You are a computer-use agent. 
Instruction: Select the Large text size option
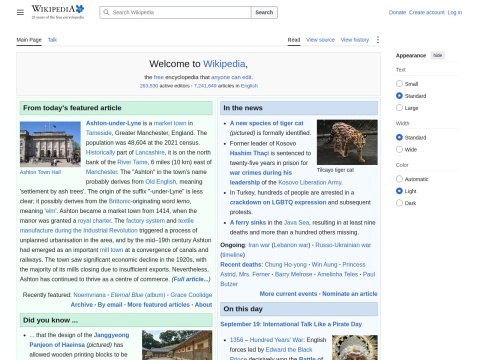point(399,108)
